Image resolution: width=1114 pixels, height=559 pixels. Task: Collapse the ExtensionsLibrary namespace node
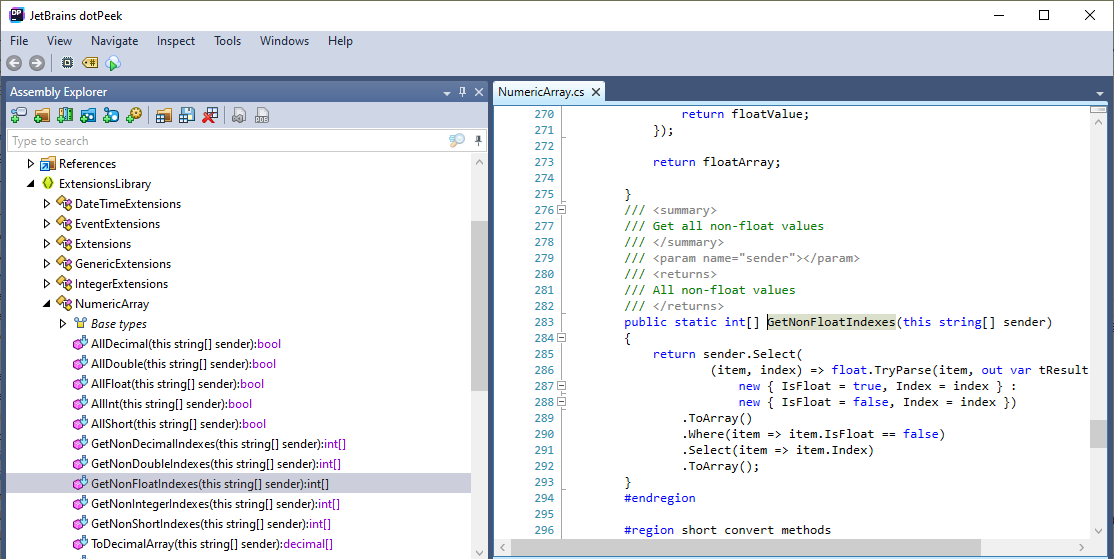pyautogui.click(x=31, y=183)
